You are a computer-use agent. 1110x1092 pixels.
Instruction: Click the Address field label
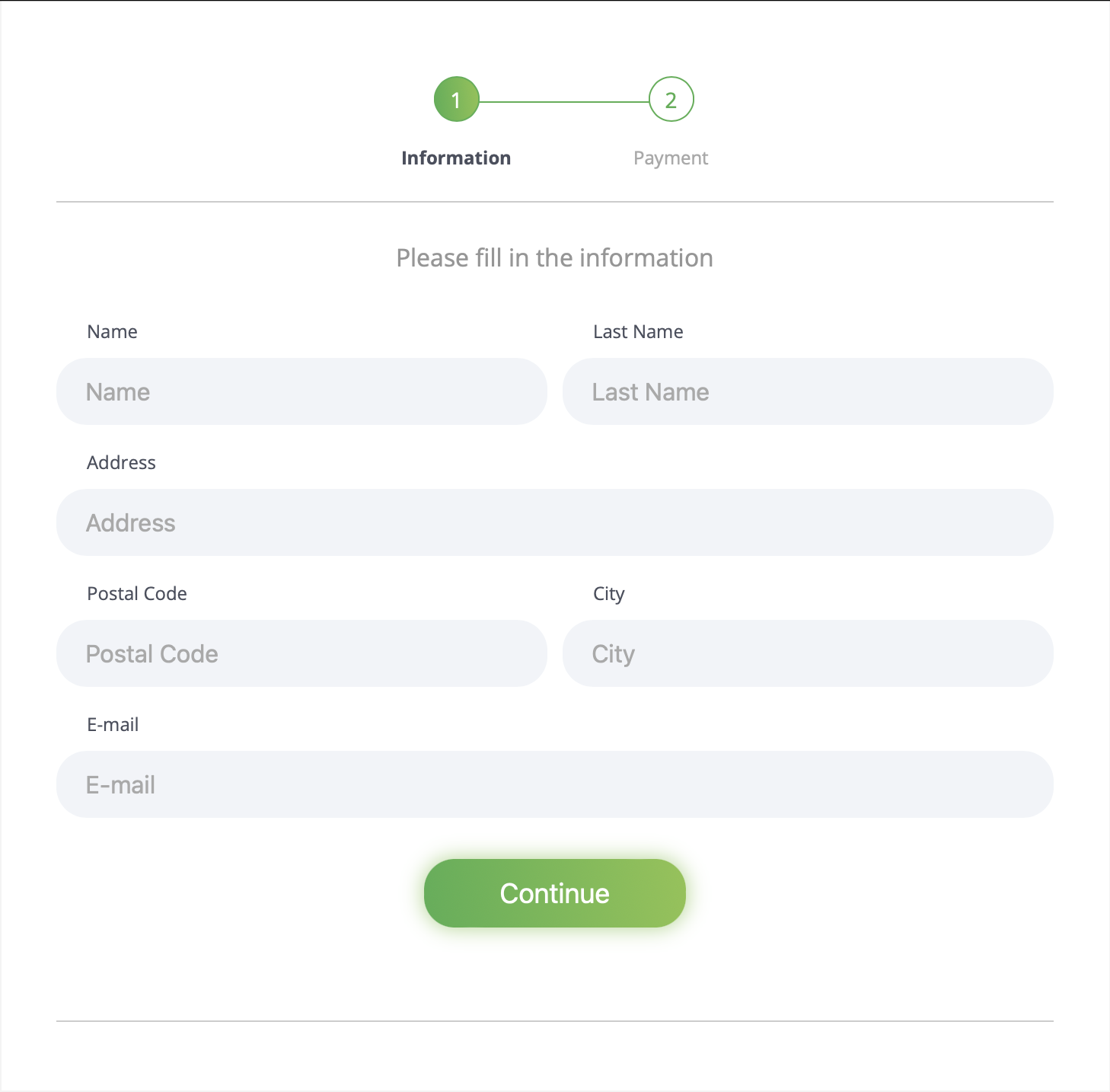[x=121, y=463]
